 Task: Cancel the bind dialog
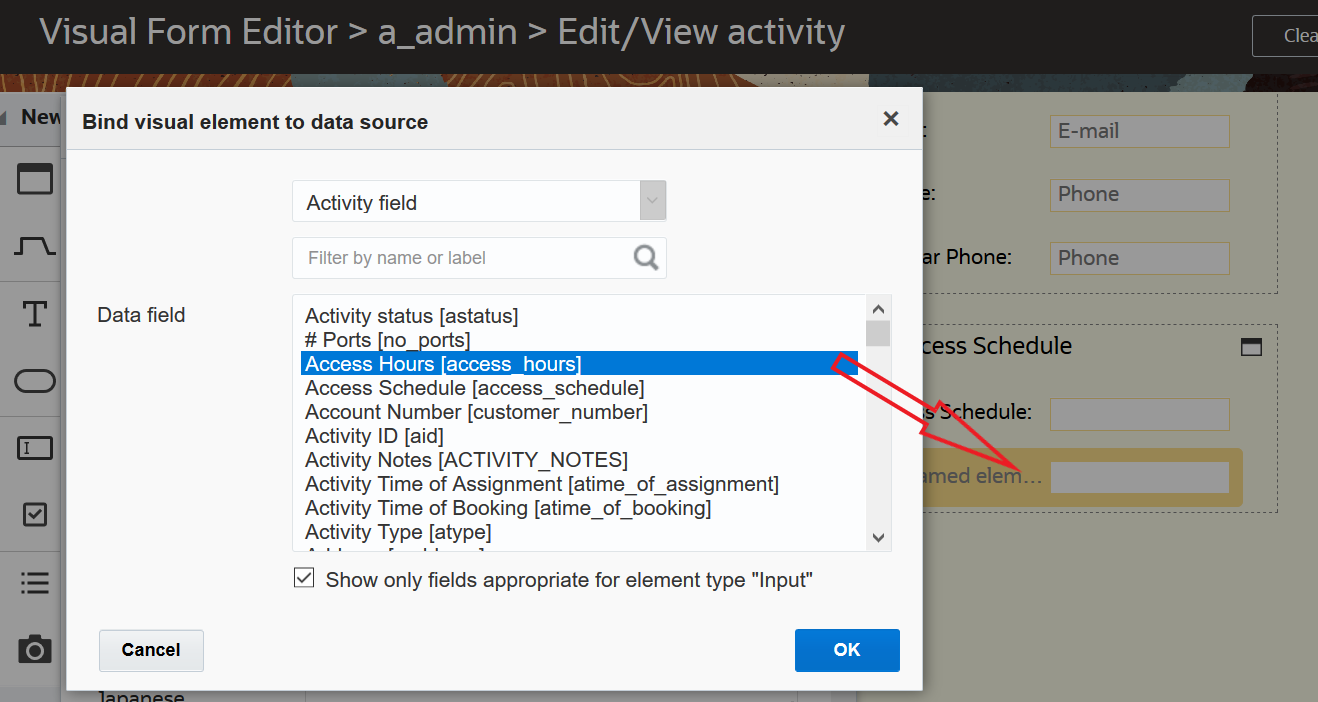point(151,650)
